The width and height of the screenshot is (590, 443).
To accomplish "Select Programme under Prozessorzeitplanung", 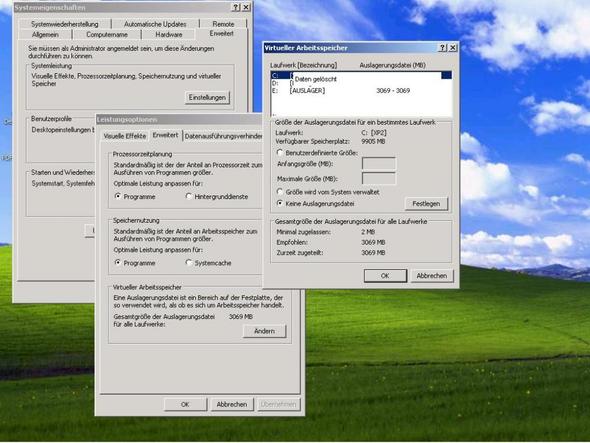I will (135, 196).
